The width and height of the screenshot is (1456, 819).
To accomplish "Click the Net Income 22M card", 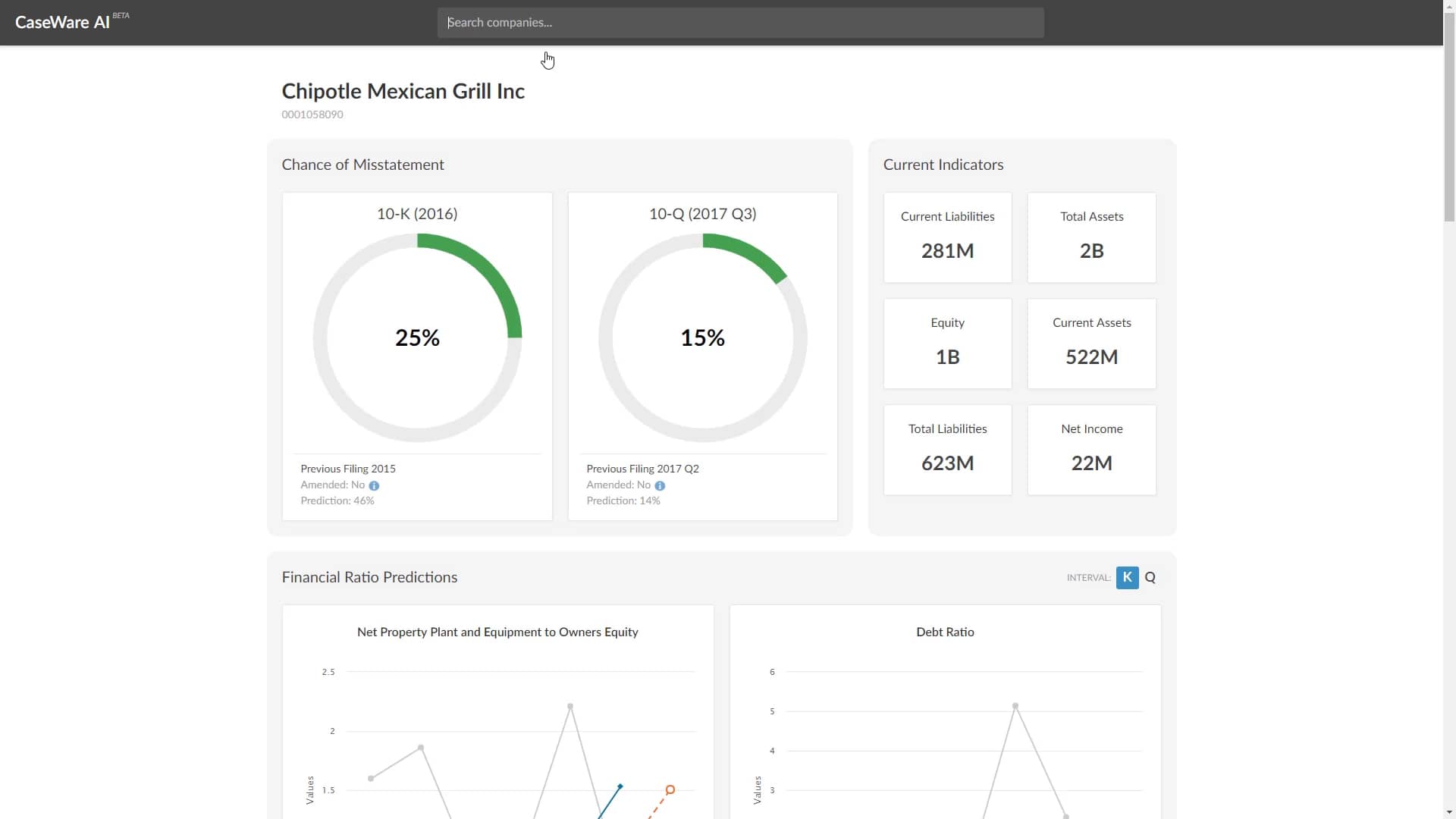I will [x=1091, y=450].
